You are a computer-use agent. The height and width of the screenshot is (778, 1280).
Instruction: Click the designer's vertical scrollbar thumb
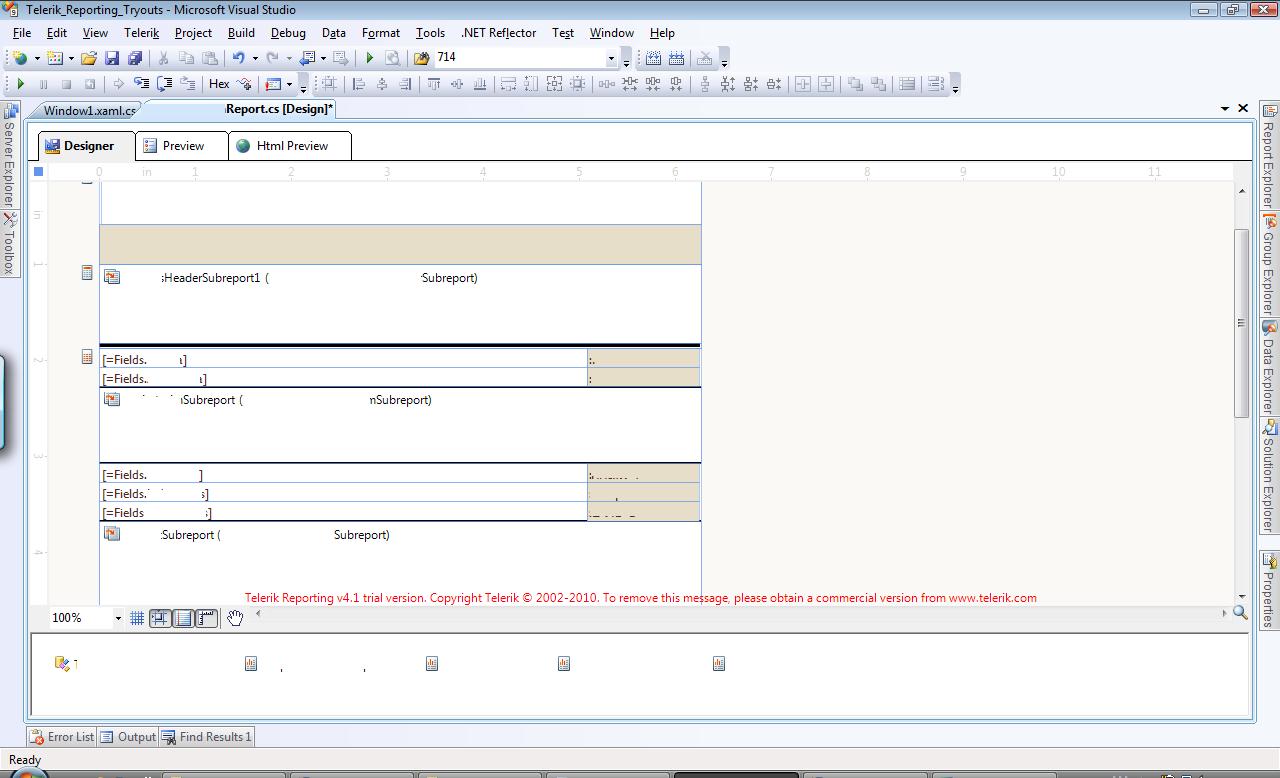click(x=1241, y=323)
